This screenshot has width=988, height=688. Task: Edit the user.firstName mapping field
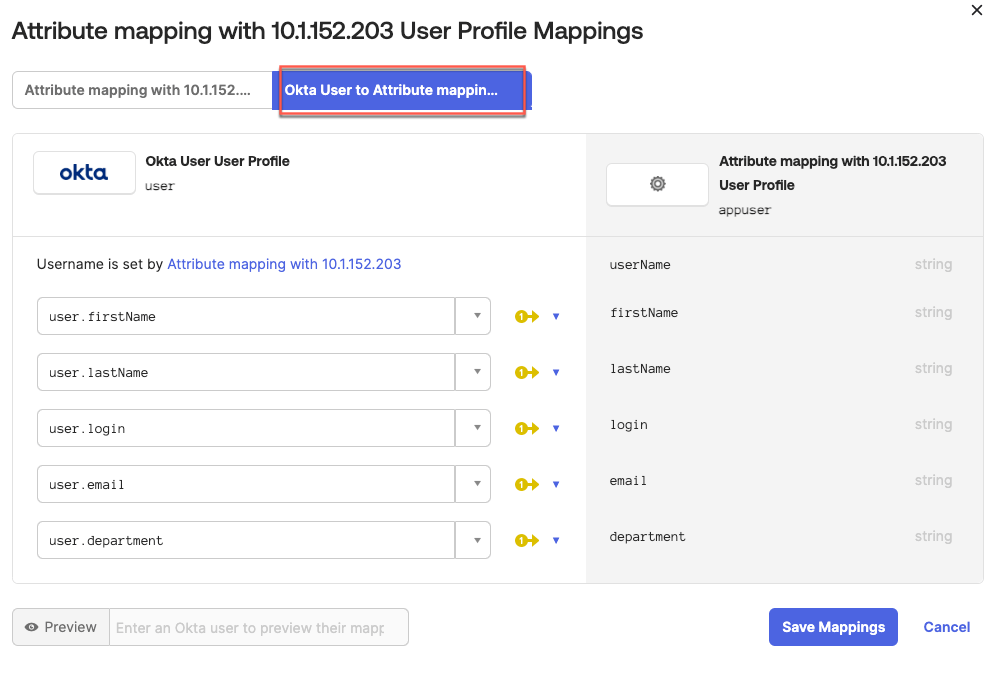coord(246,316)
